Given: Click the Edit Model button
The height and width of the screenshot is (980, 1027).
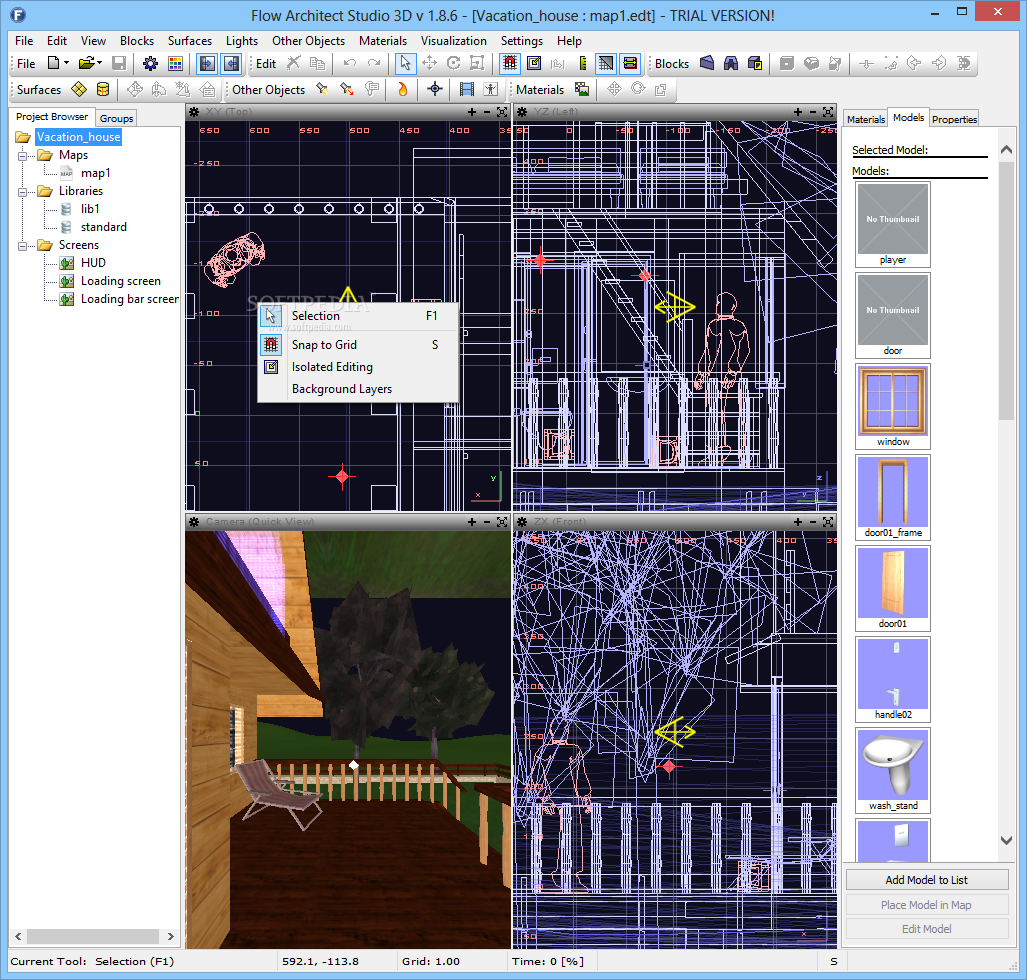Looking at the screenshot, I should pos(926,929).
